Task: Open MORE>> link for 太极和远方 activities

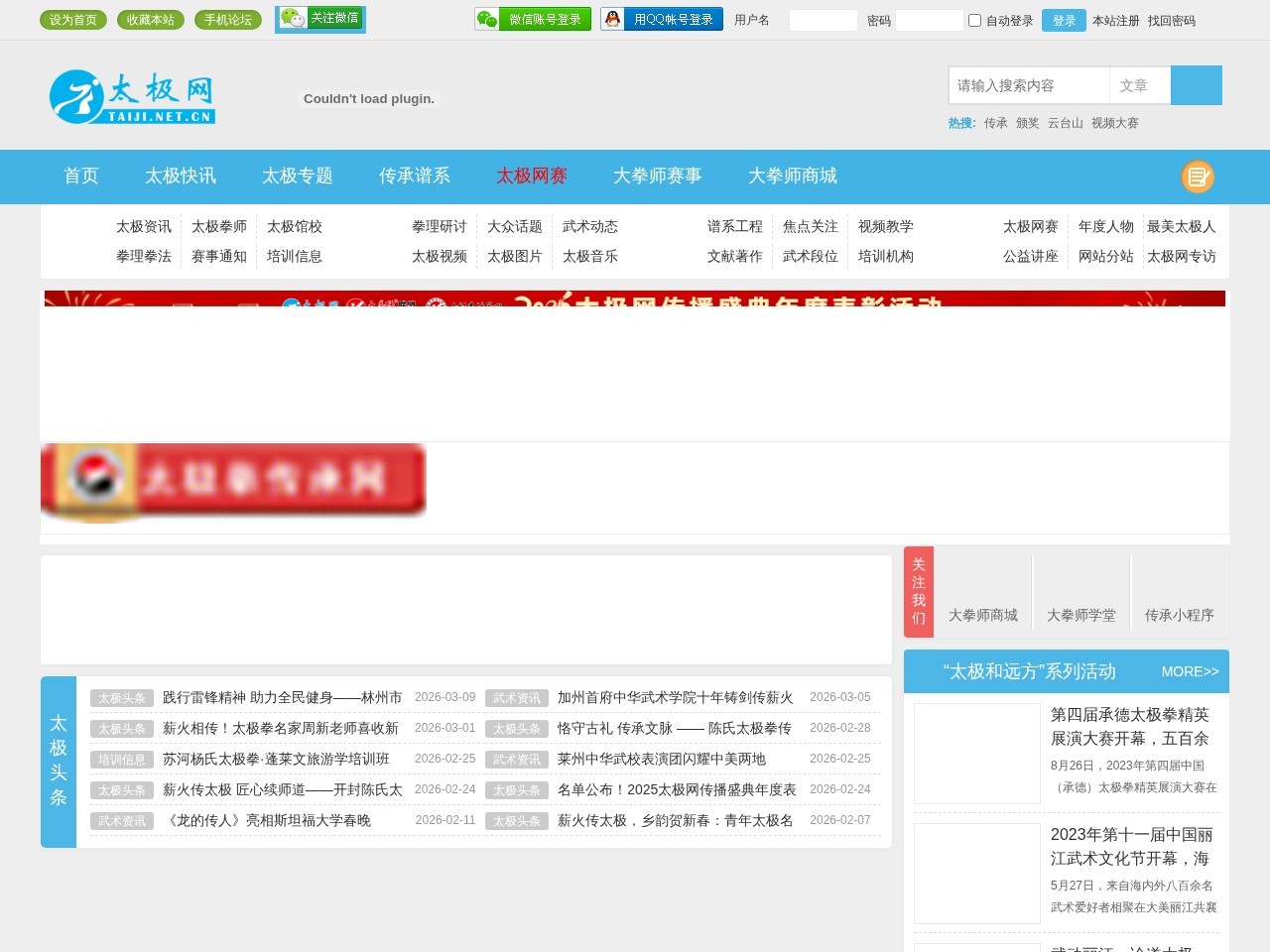Action: tap(1189, 671)
